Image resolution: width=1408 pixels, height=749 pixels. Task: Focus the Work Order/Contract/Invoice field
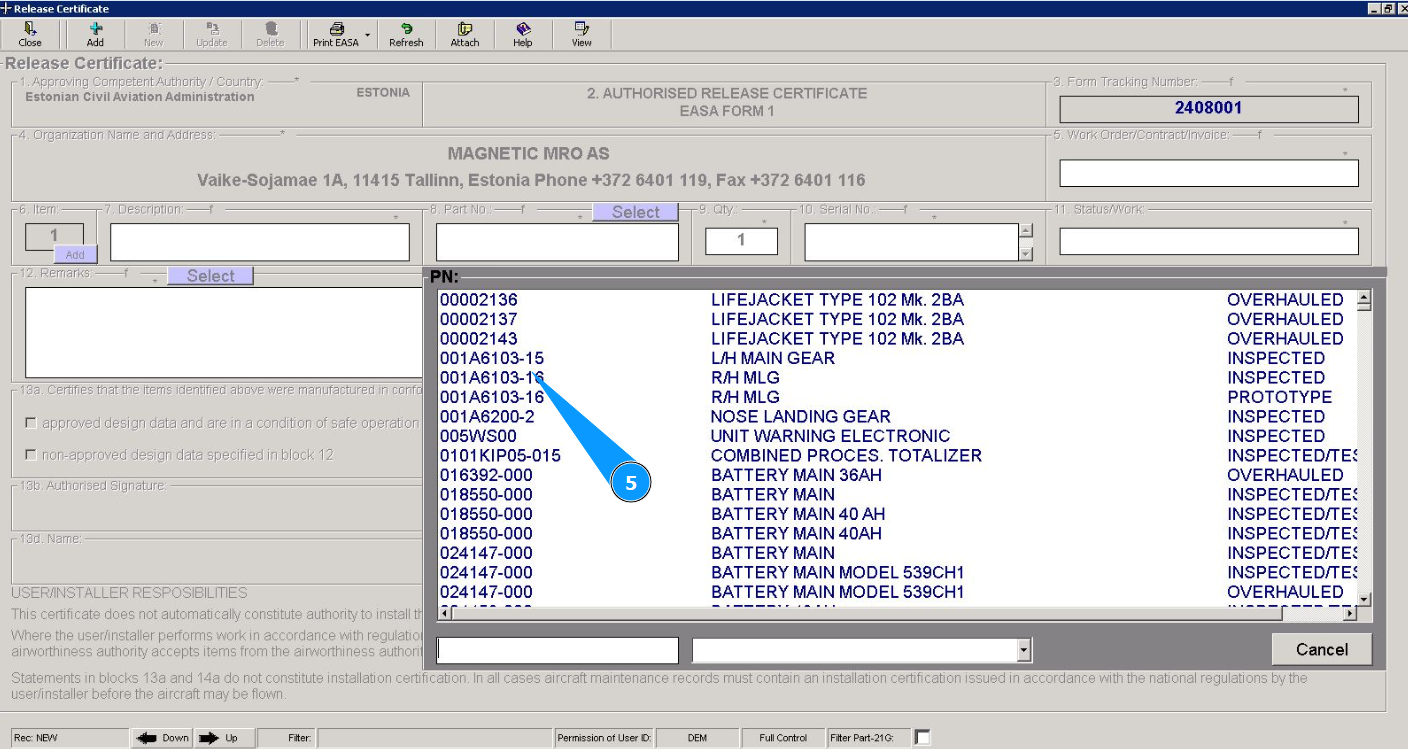pos(1209,173)
